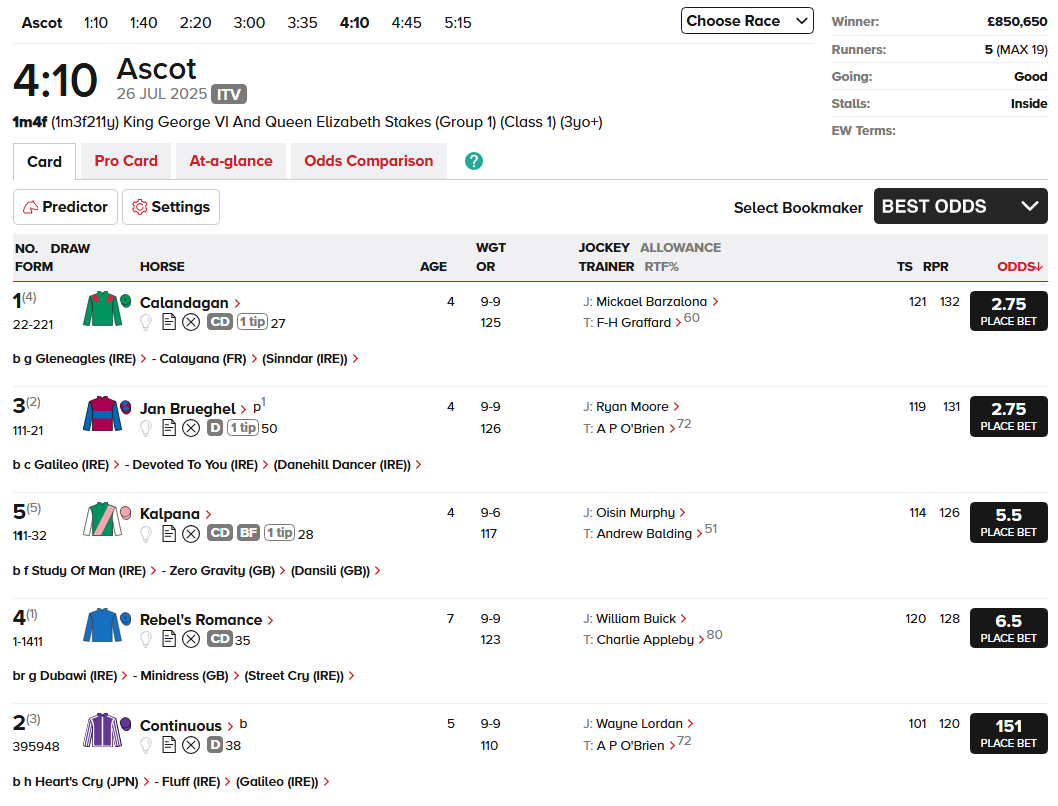This screenshot has height=806, width=1058.
Task: Open the 1 tip badge on Calandagan
Action: (252, 322)
